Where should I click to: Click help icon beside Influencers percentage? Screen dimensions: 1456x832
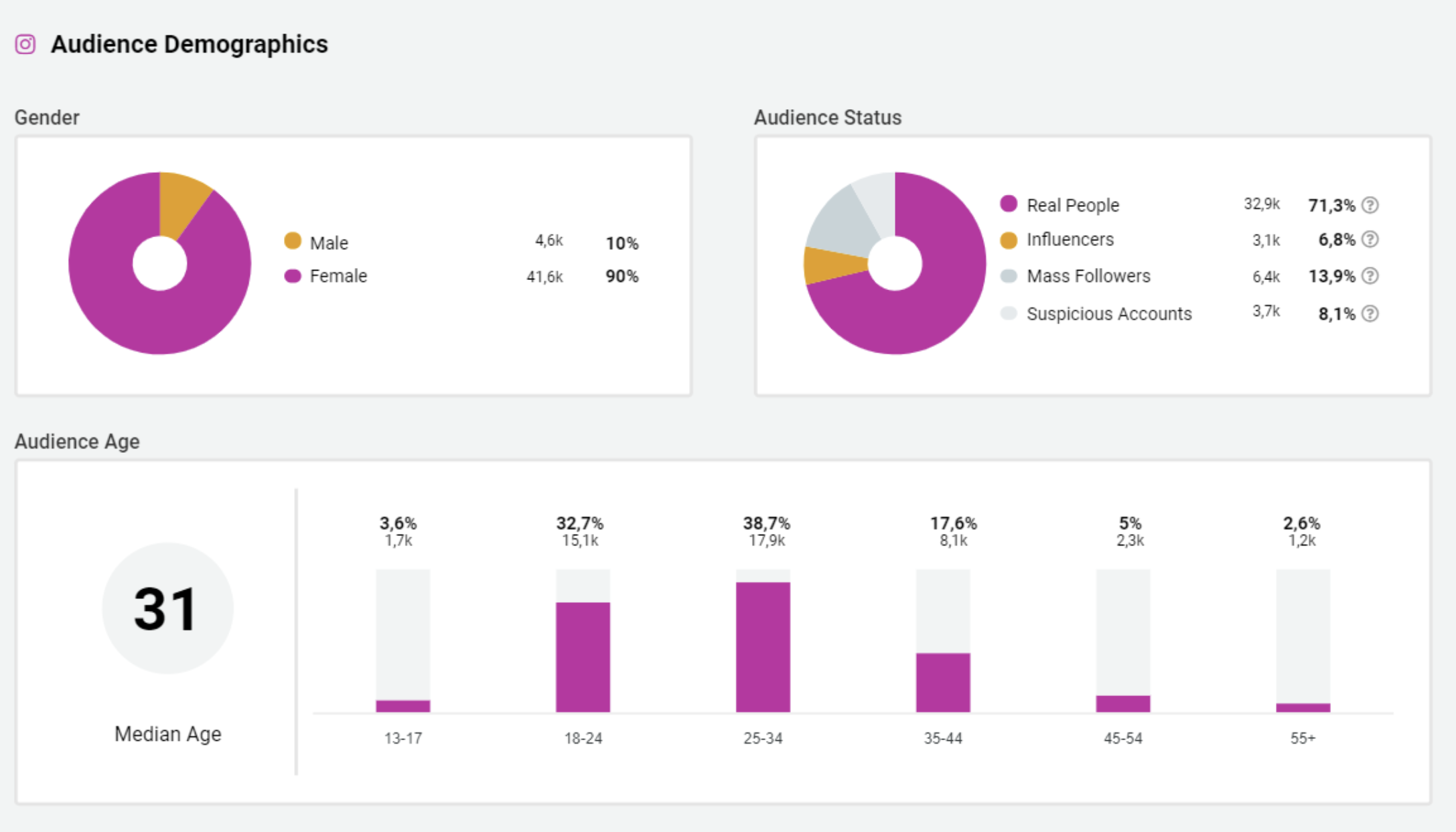point(1370,239)
